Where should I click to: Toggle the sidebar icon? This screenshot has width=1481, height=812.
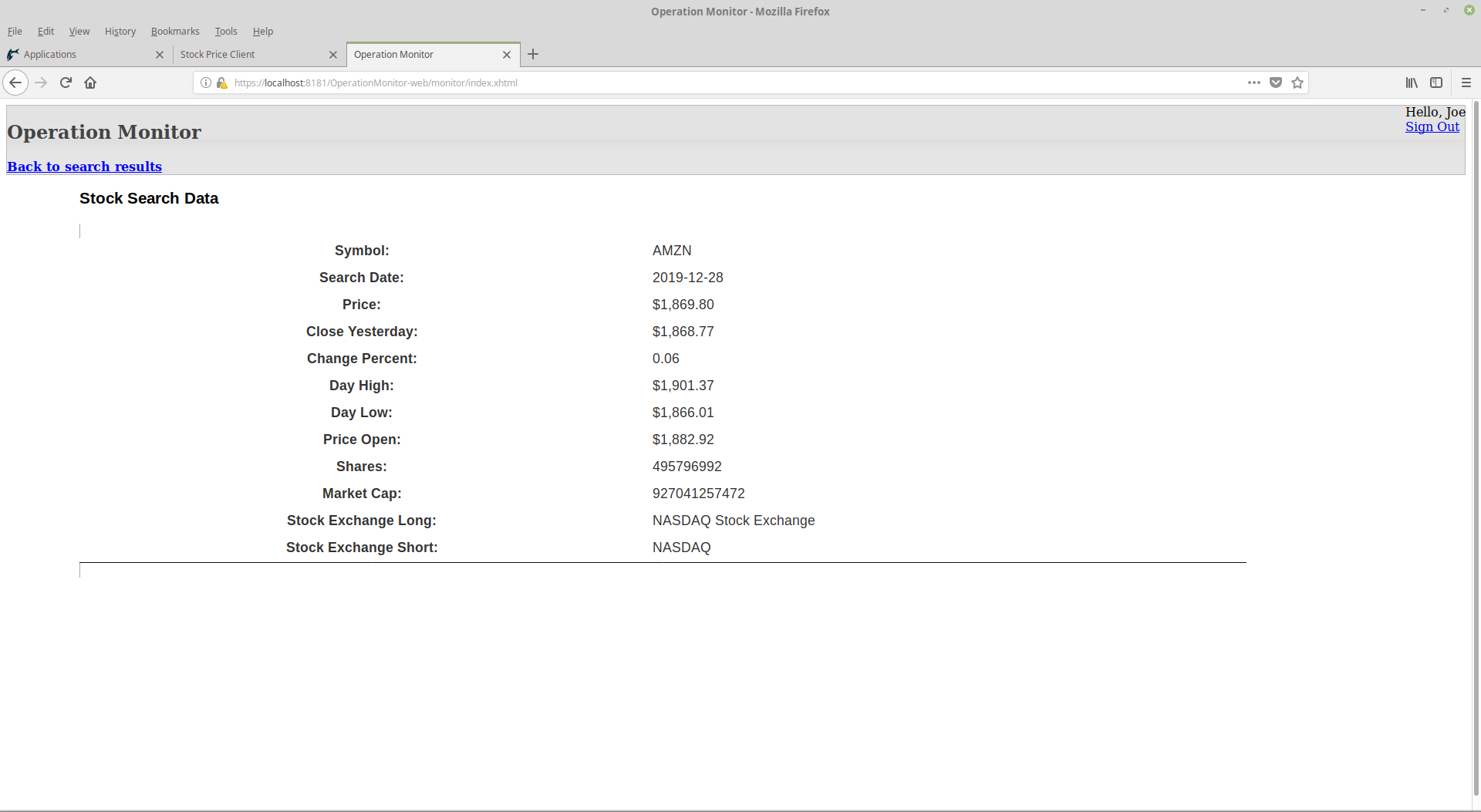click(x=1436, y=83)
